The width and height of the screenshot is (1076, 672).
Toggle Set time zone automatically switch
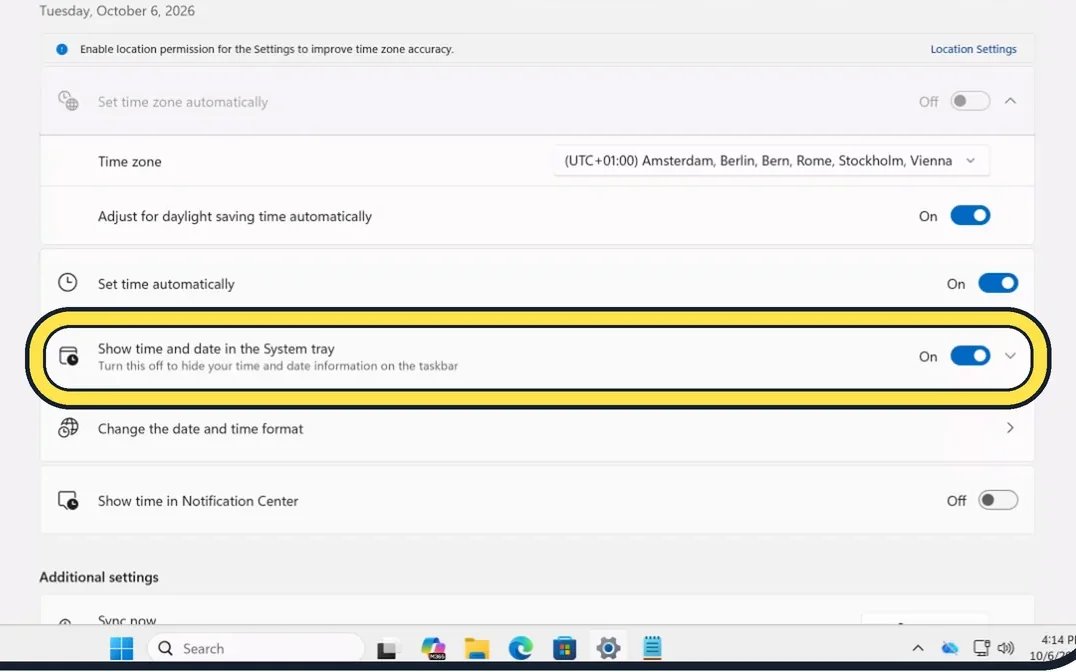[970, 102]
